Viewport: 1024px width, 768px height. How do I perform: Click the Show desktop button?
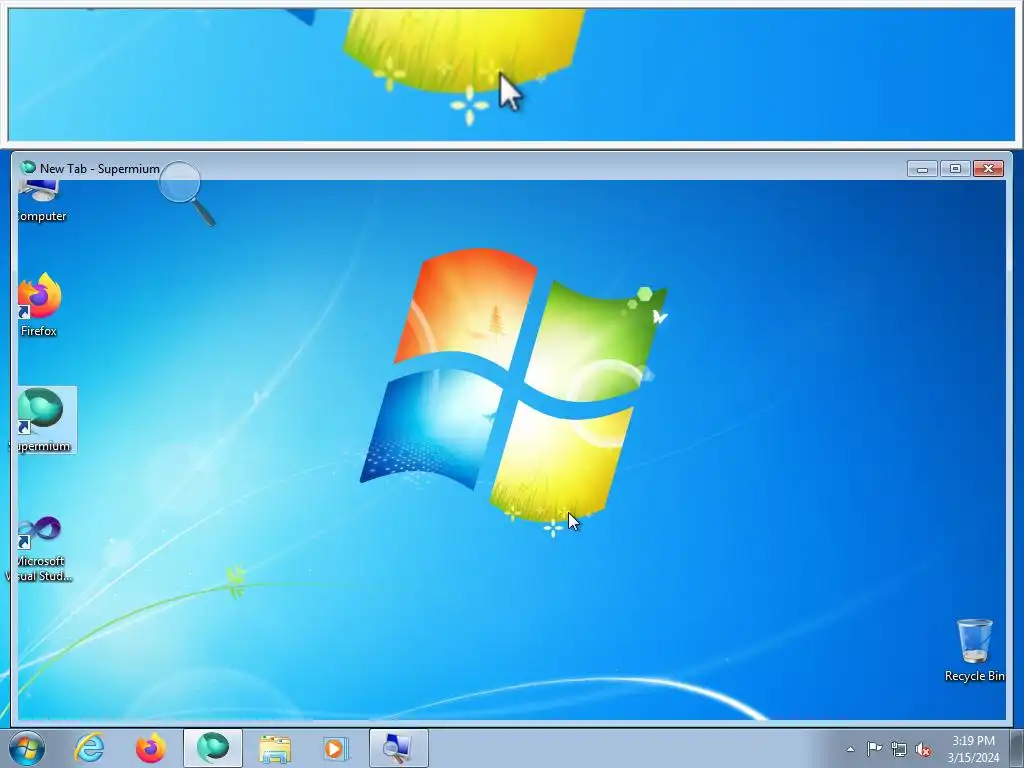pos(1017,748)
